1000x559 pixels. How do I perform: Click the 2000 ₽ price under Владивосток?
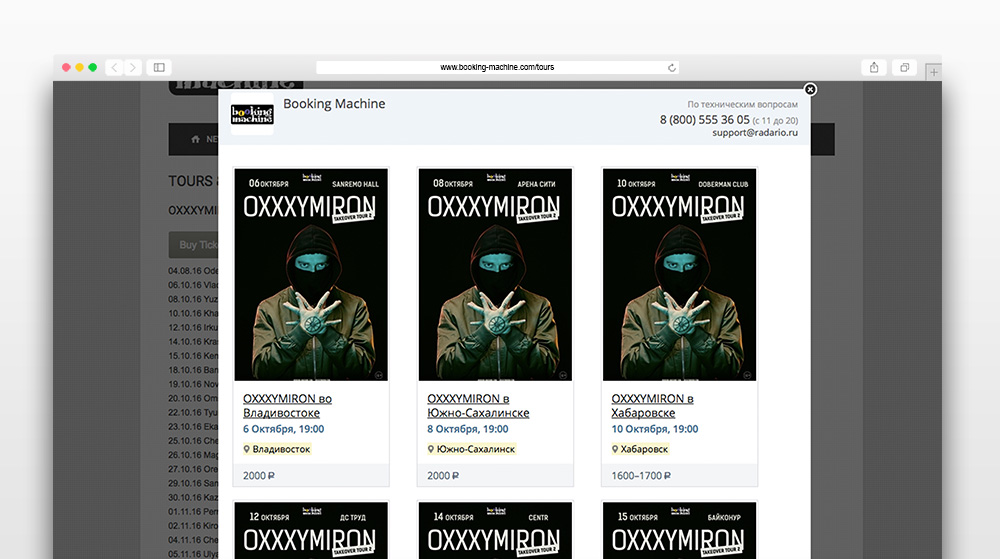tap(258, 476)
